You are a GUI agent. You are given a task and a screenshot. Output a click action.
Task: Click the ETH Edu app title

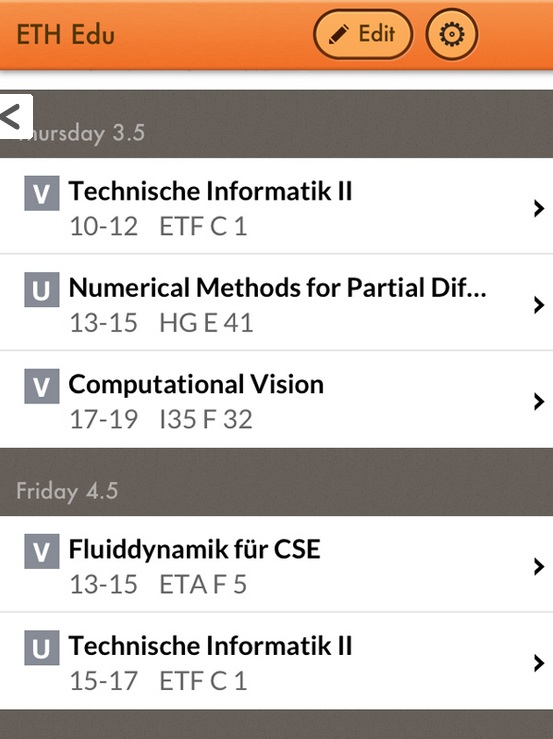[x=66, y=35]
